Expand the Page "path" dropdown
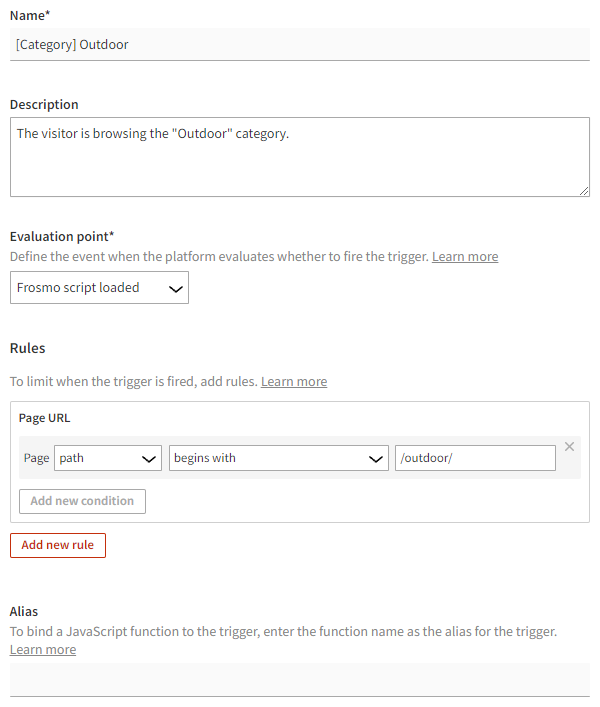Screen dimensions: 600x707 point(108,458)
